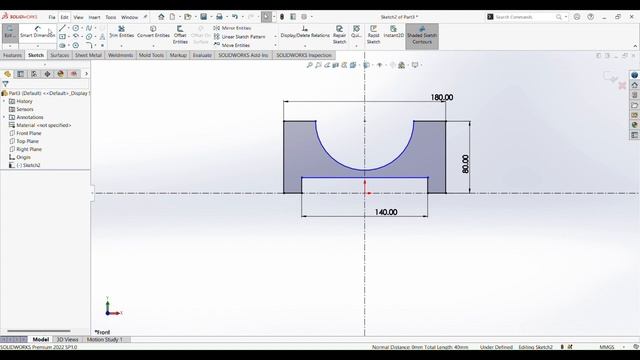The width and height of the screenshot is (640, 360).
Task: Click Zoom to Fit in view toolbar
Action: 309,65
